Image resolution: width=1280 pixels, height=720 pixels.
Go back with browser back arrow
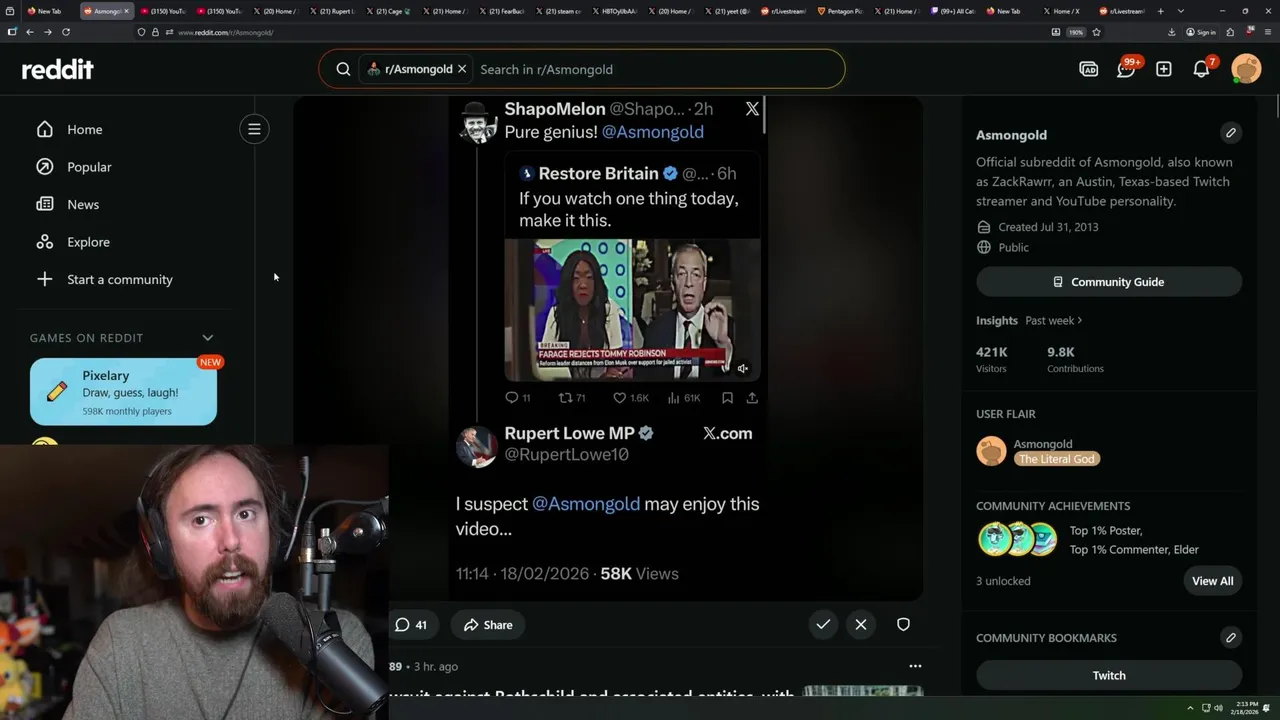[30, 32]
